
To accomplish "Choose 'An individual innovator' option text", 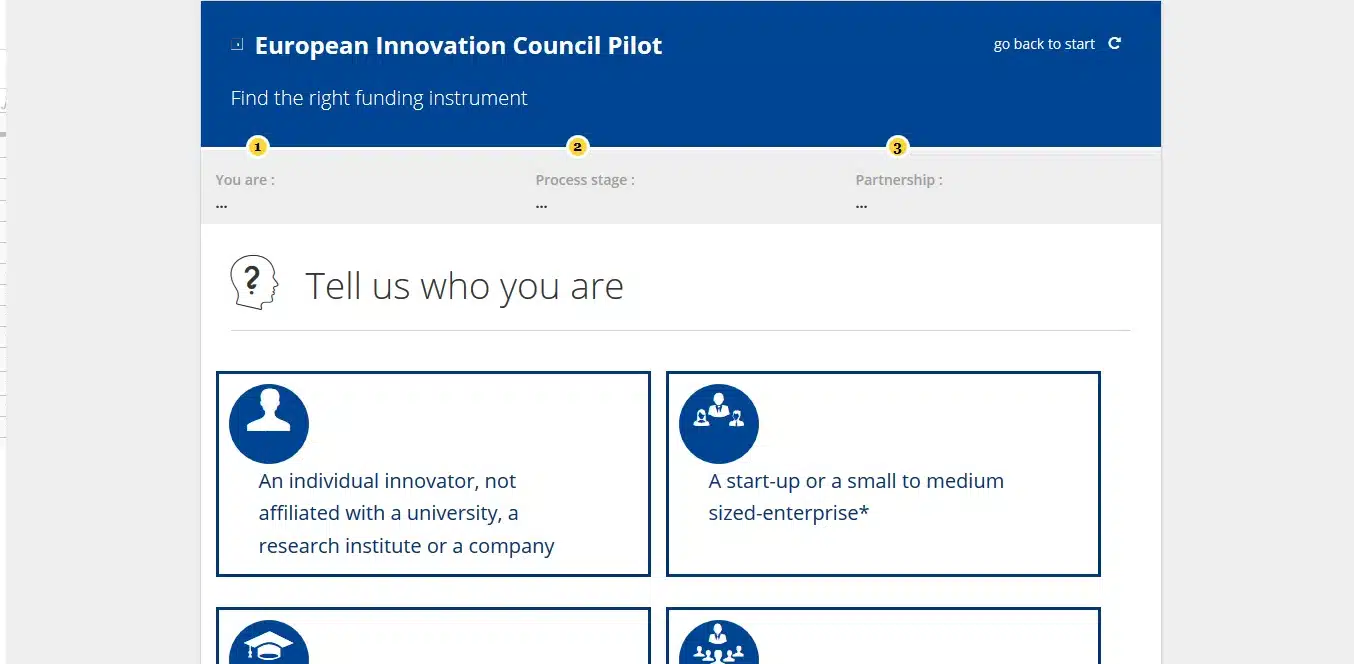I will [x=406, y=513].
